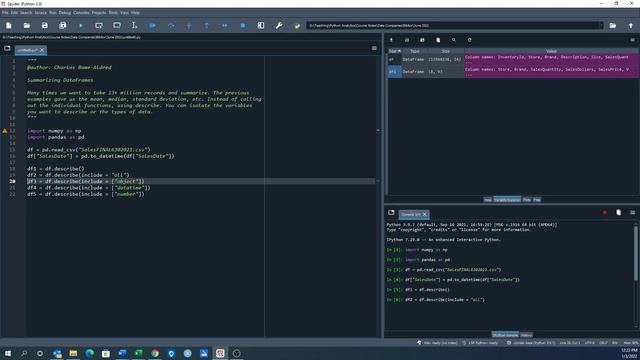Open the Tools menu
The height and width of the screenshot is (360, 640).
point(113,13)
